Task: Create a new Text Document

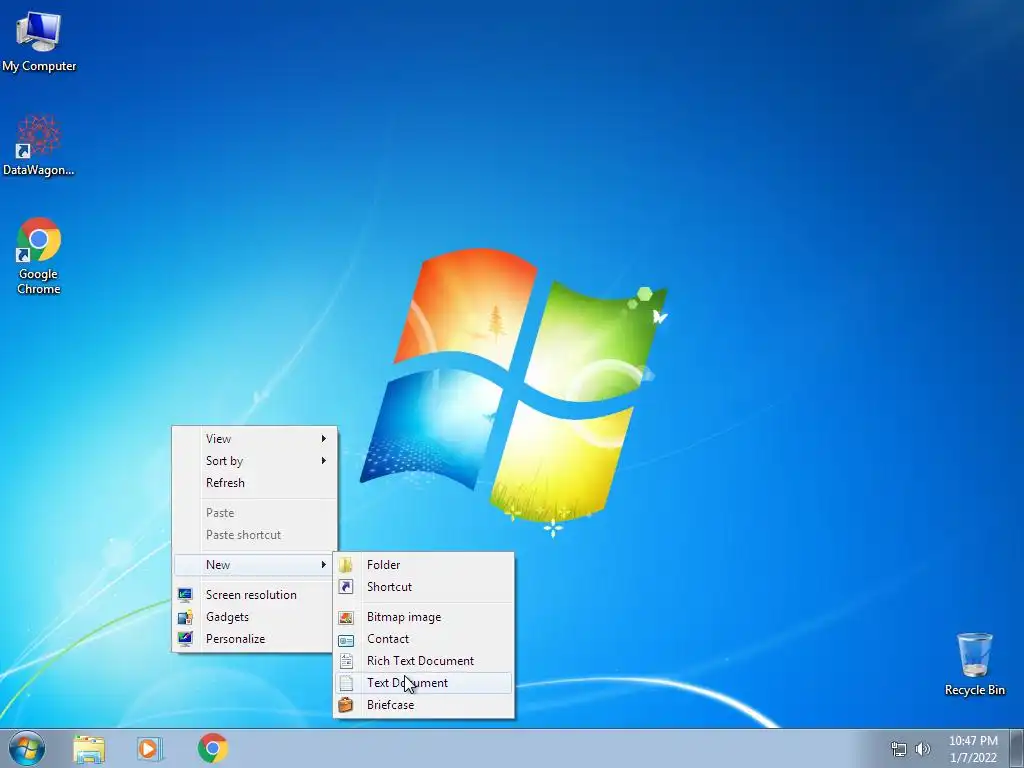Action: tap(424, 683)
